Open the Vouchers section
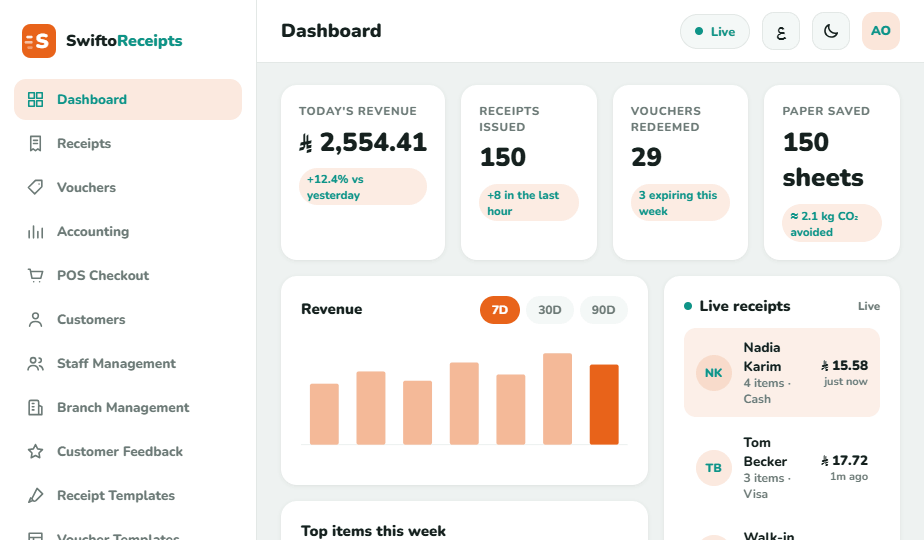Screen dimensions: 924x540 tap(128, 187)
